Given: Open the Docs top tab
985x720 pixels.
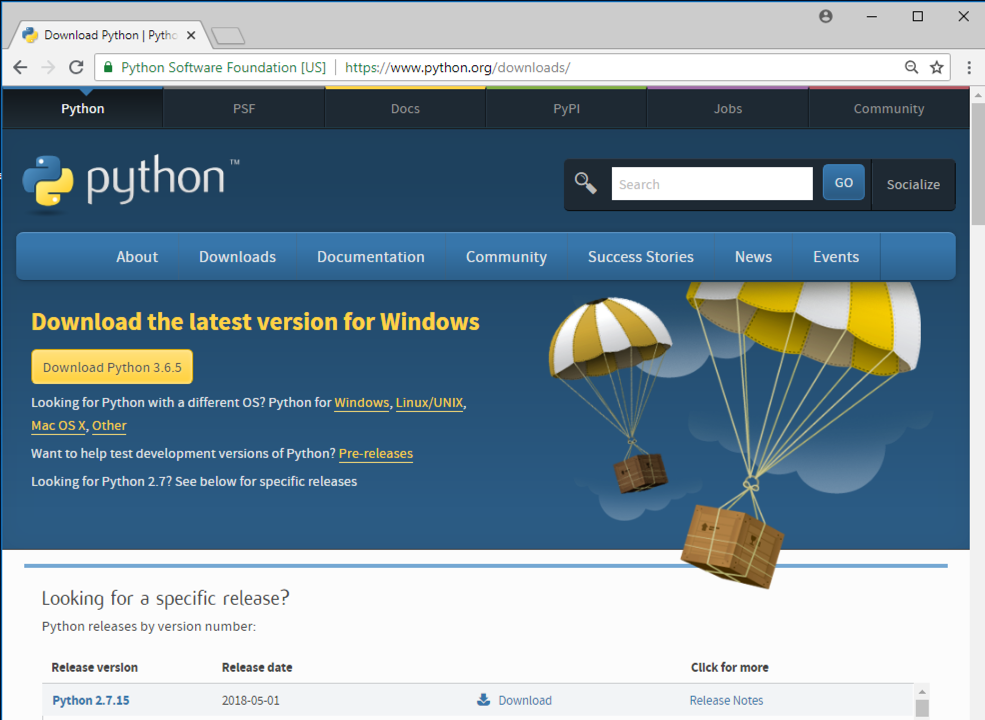Looking at the screenshot, I should tap(405, 109).
